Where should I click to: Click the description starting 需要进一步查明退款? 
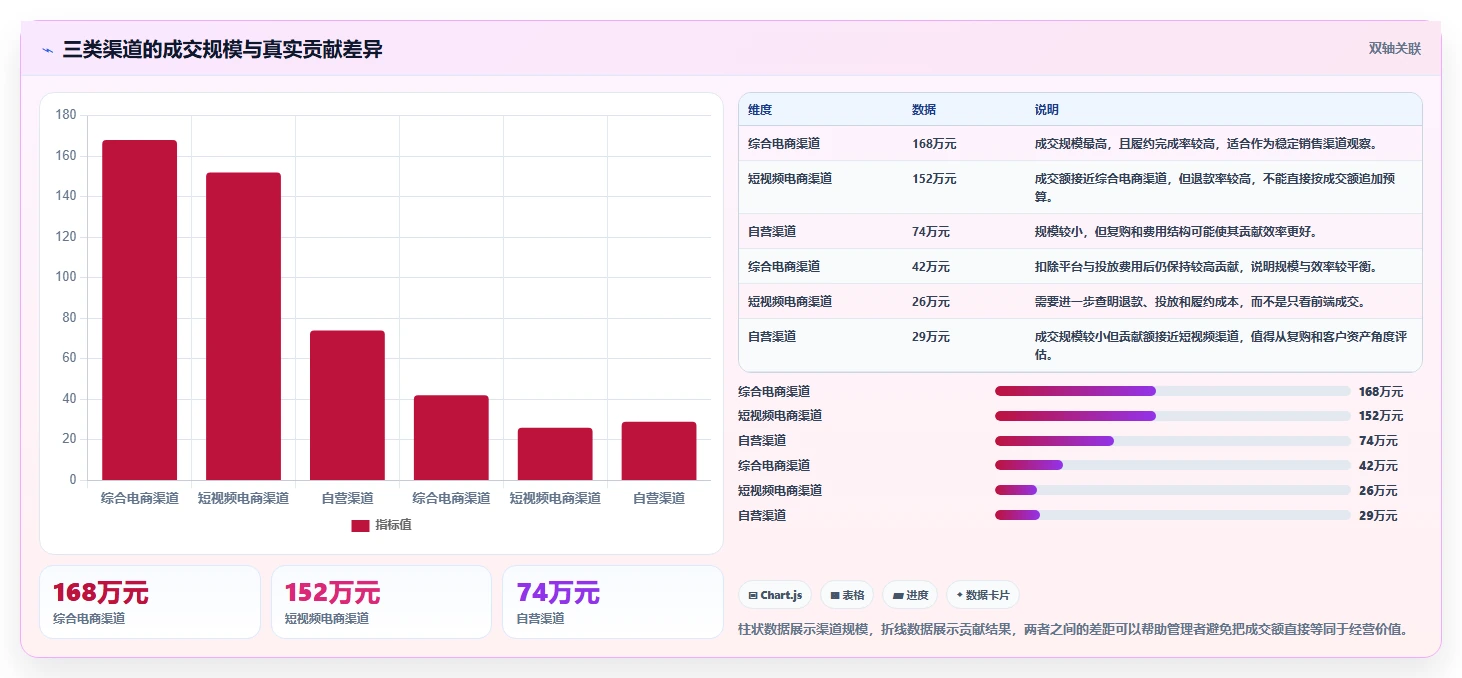pos(1201,302)
